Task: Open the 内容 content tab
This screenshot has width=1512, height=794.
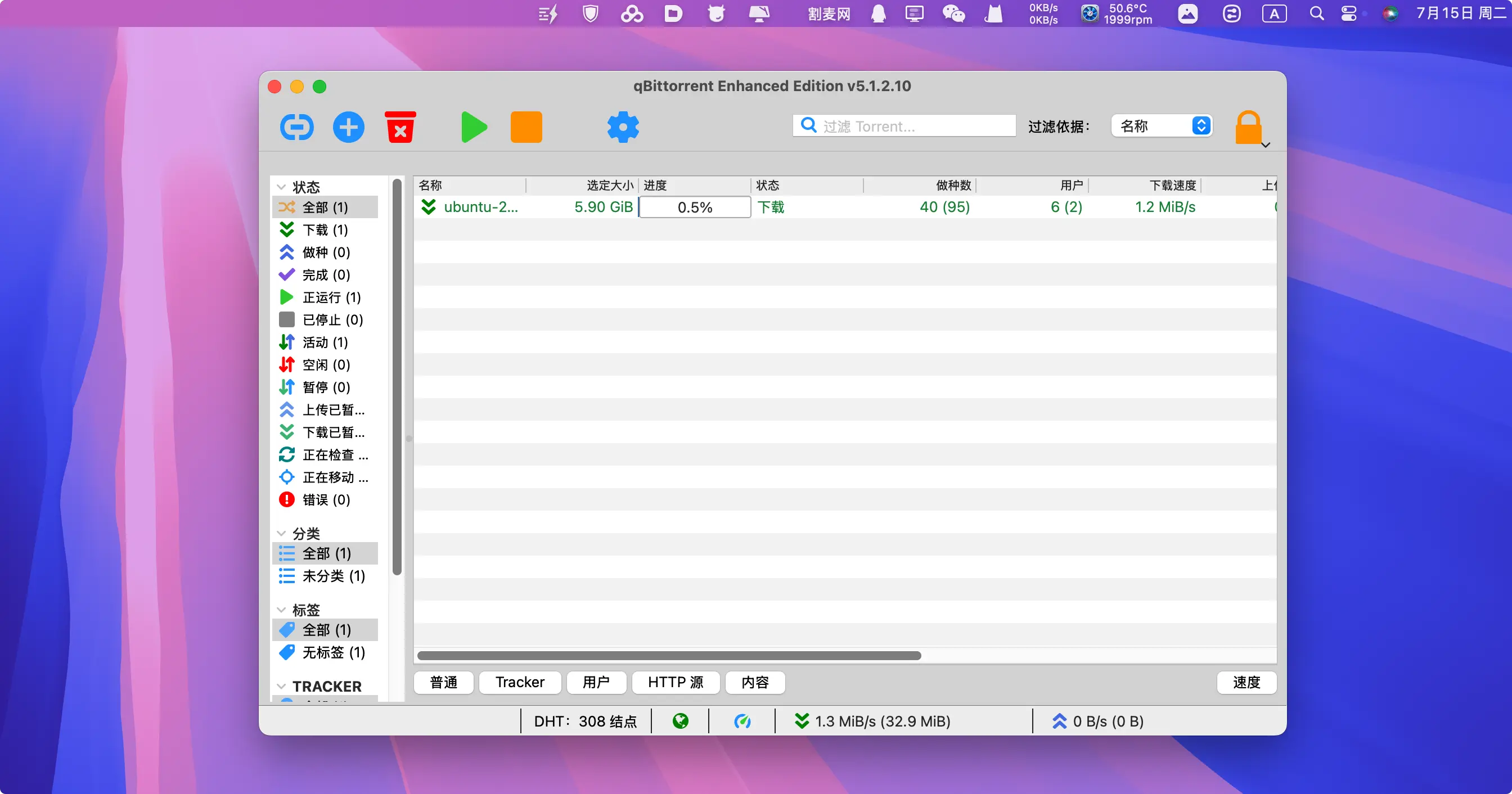Action: click(x=755, y=683)
